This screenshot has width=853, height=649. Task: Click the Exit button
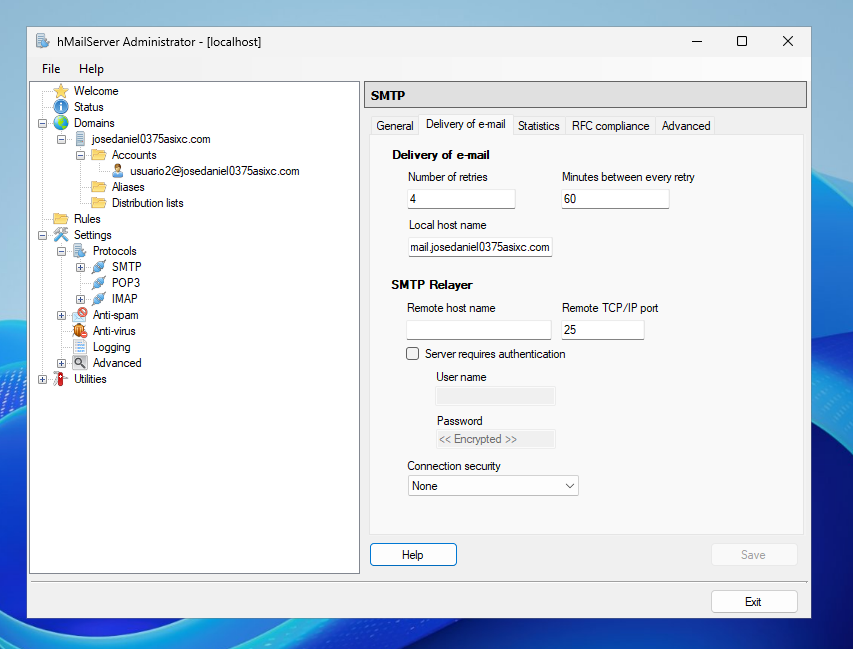[754, 602]
